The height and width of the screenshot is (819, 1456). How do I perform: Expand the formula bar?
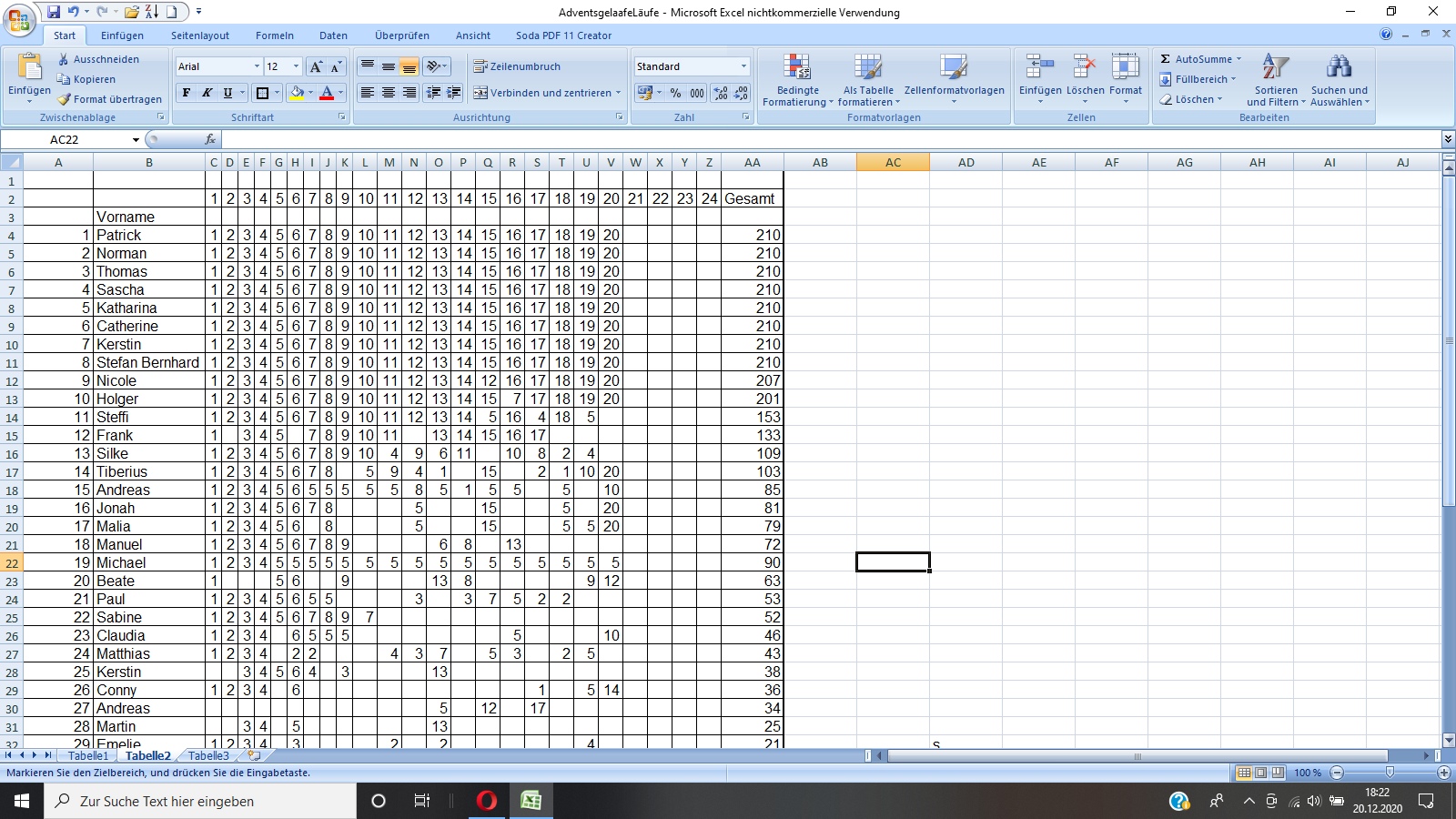1448,139
